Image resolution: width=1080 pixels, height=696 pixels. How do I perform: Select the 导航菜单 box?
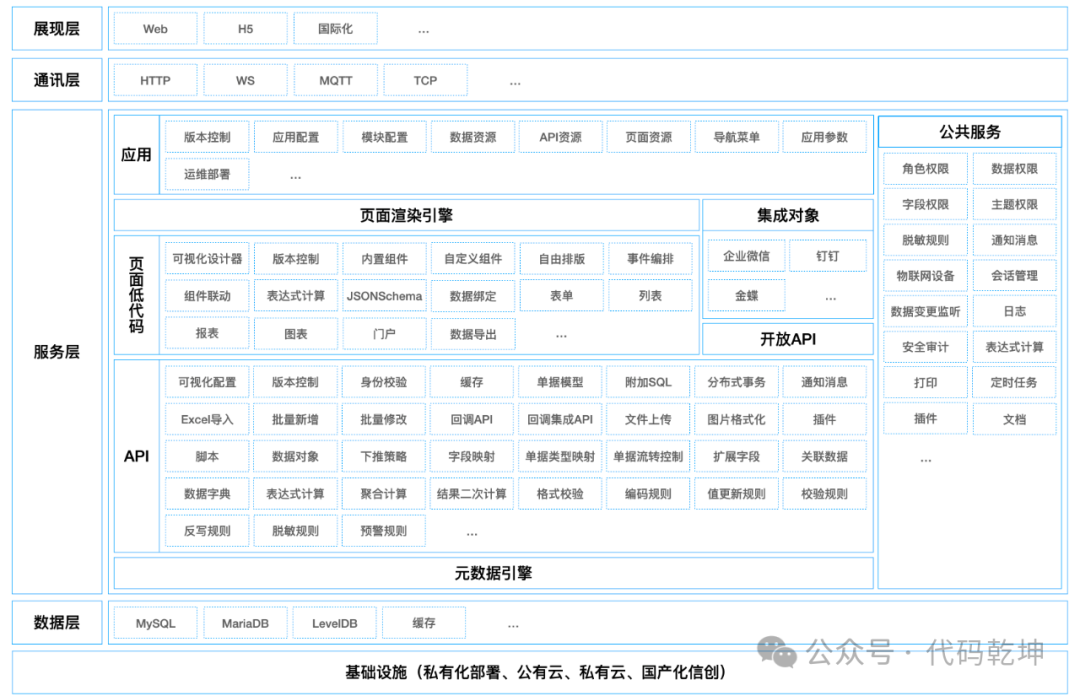[x=737, y=137]
